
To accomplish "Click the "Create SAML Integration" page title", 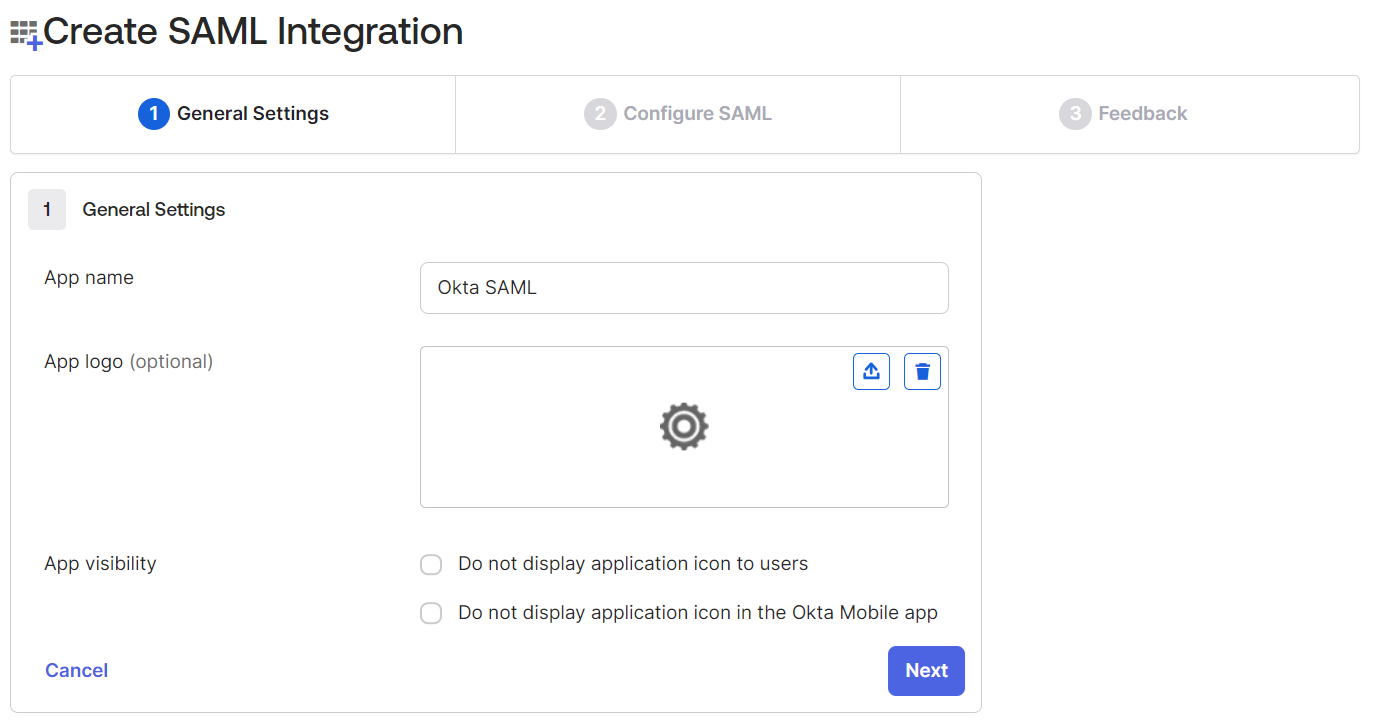I will pos(253,32).
